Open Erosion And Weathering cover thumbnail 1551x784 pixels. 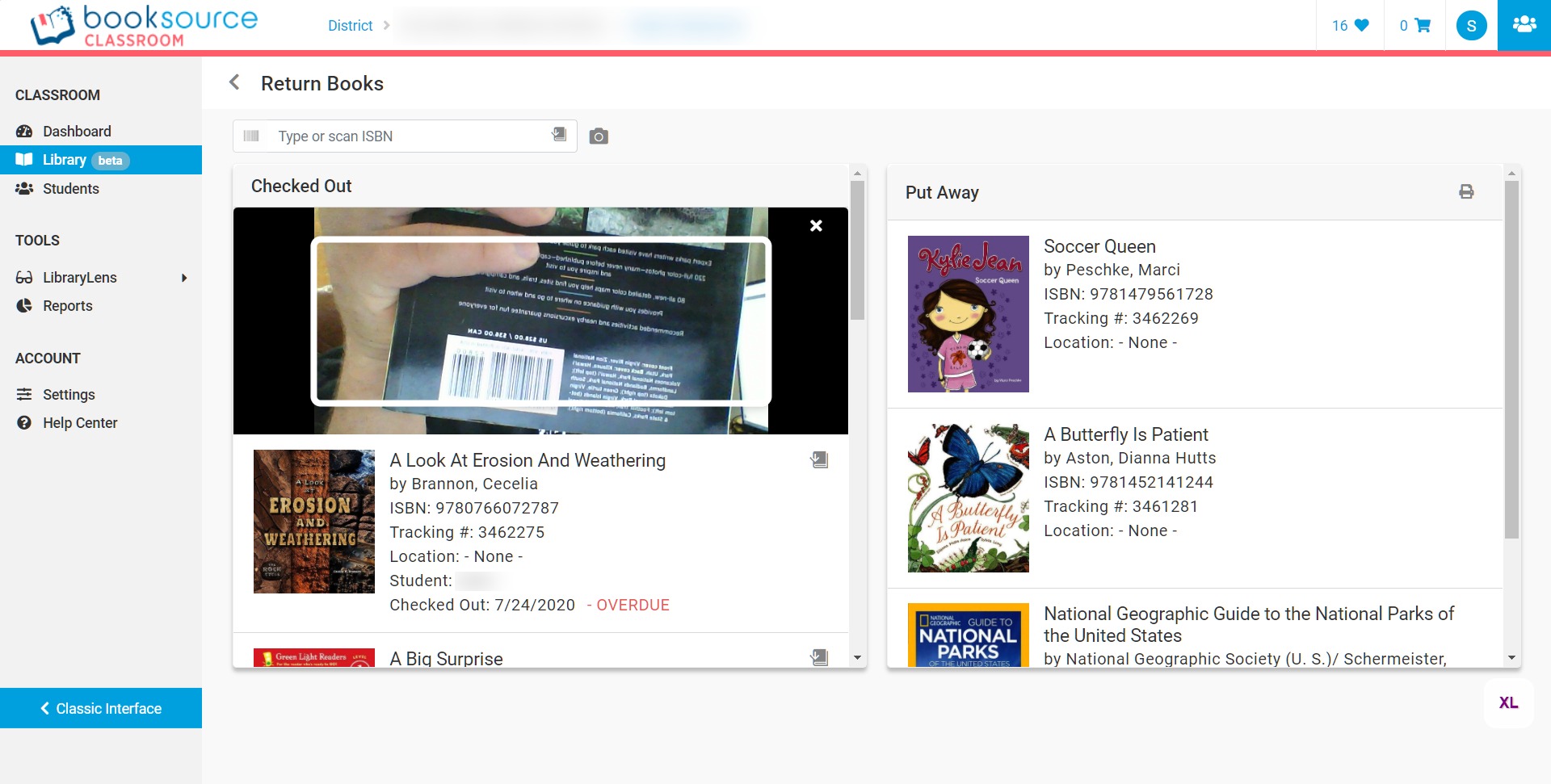[x=314, y=522]
